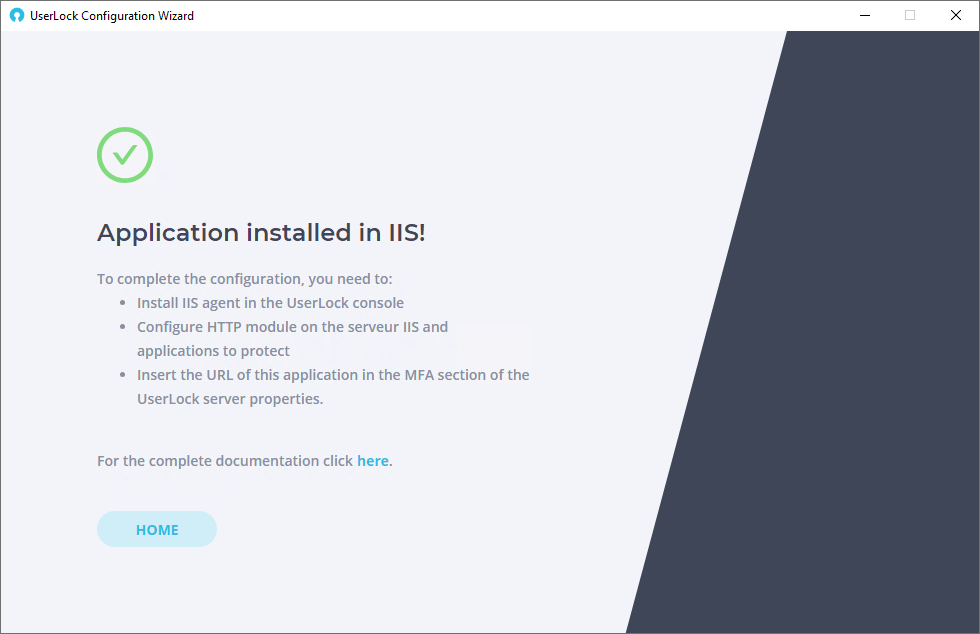
Task: Select the "Install IIS agent in the UserLock console" line
Action: tap(270, 303)
